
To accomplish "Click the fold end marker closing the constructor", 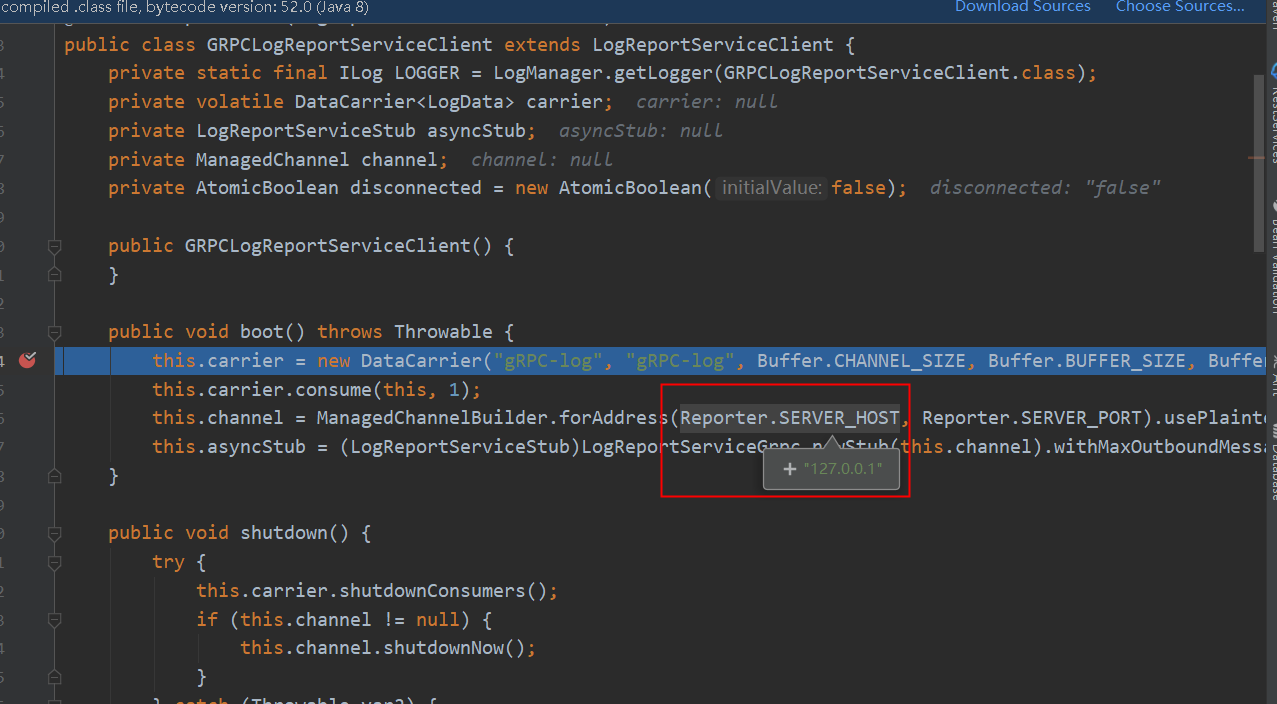I will tap(55, 274).
